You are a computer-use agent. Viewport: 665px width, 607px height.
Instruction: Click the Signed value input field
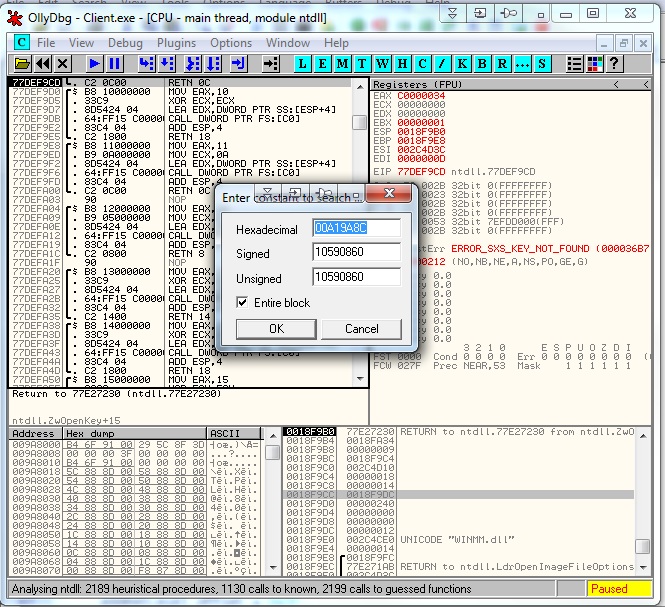pyautogui.click(x=356, y=253)
